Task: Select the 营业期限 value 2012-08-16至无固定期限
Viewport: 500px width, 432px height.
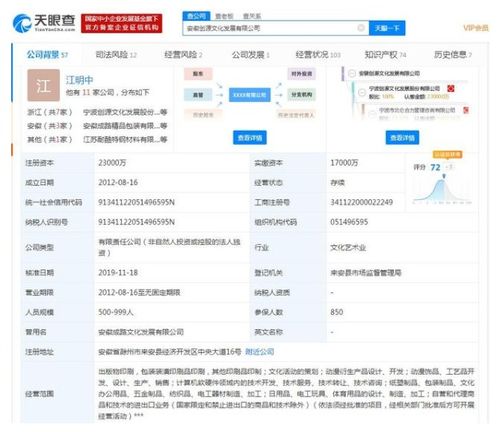Action: (139, 292)
